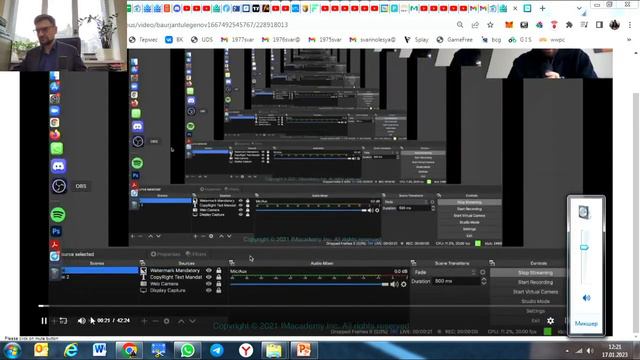Toggle the browser side panel

click(599, 25)
